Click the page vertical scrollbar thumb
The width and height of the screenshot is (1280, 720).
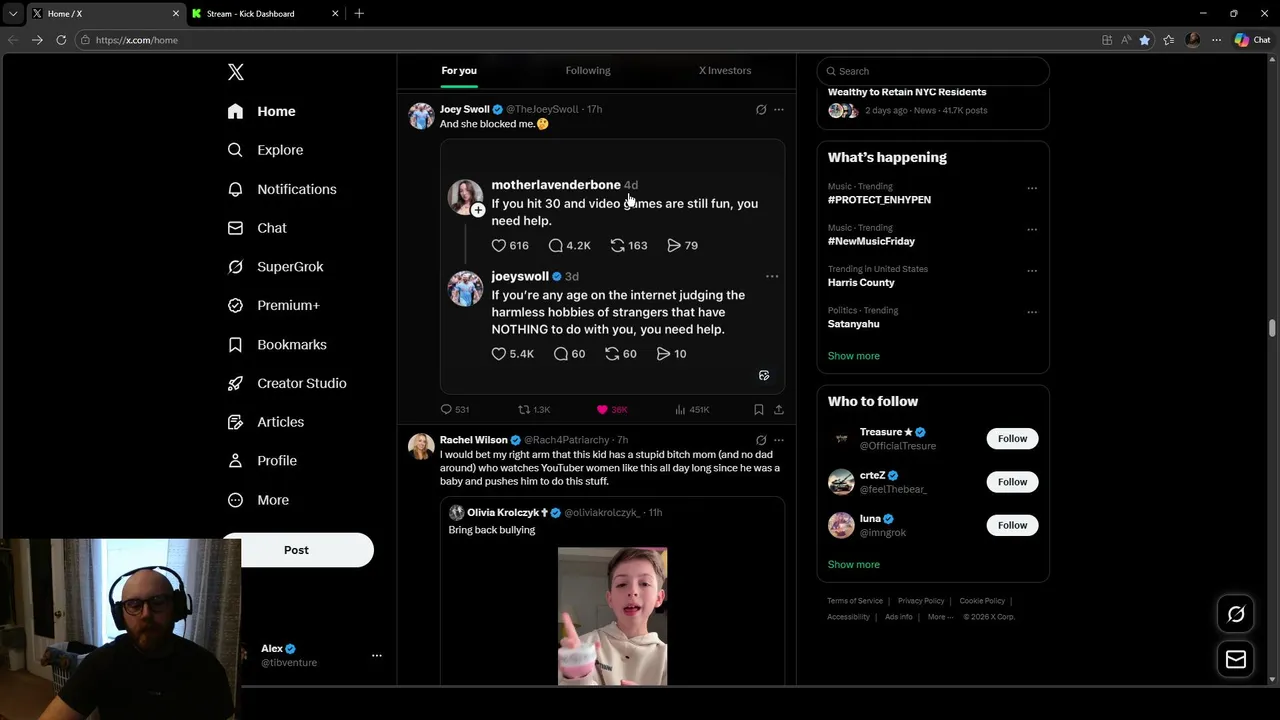coord(1273,328)
